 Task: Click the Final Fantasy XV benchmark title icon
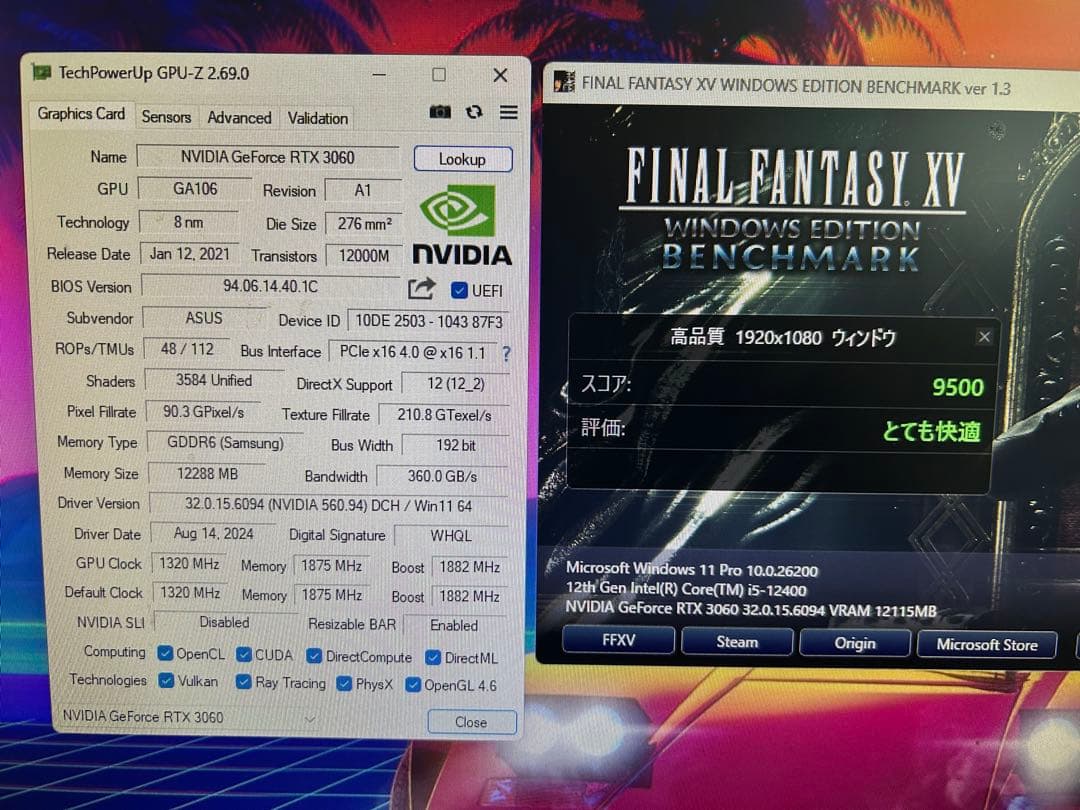coord(565,81)
